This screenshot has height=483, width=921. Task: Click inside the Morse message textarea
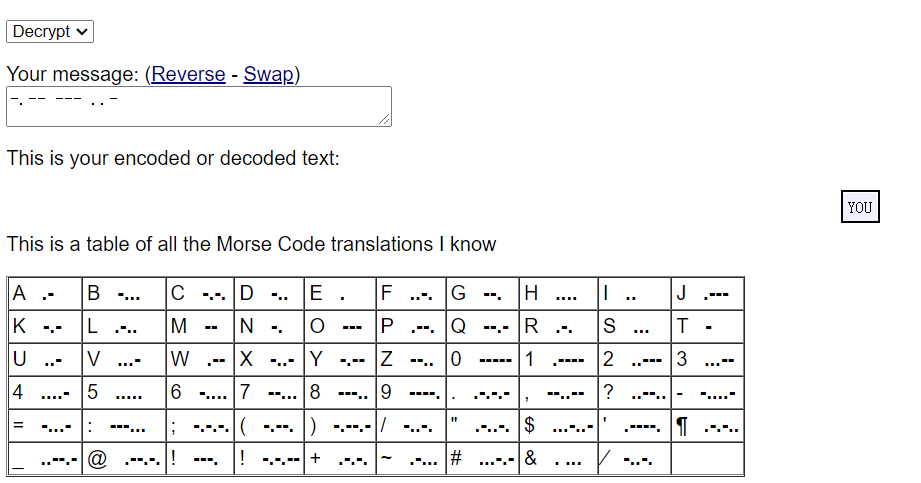click(198, 106)
